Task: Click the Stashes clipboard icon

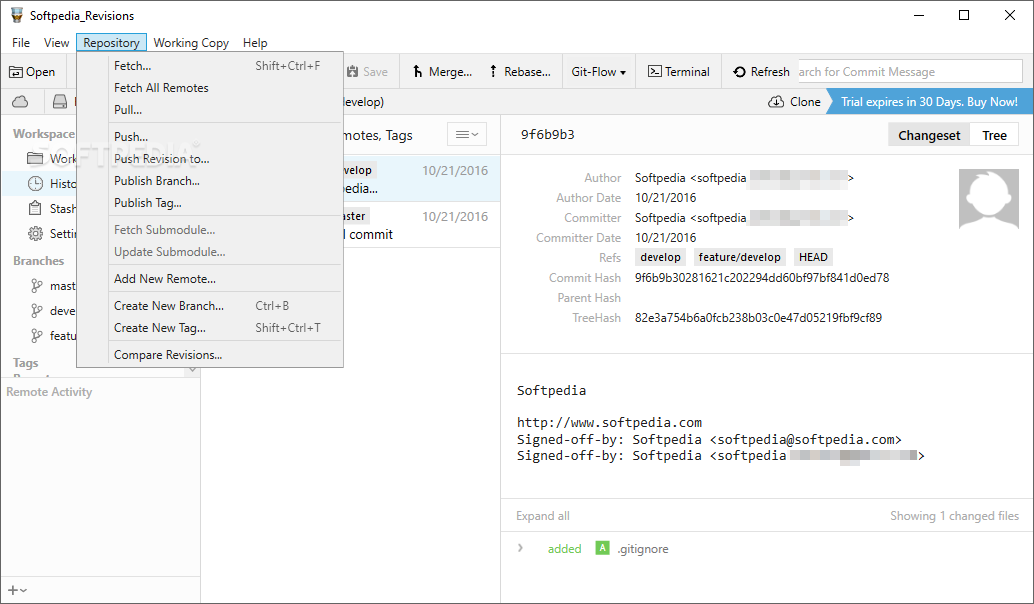Action: click(x=35, y=208)
